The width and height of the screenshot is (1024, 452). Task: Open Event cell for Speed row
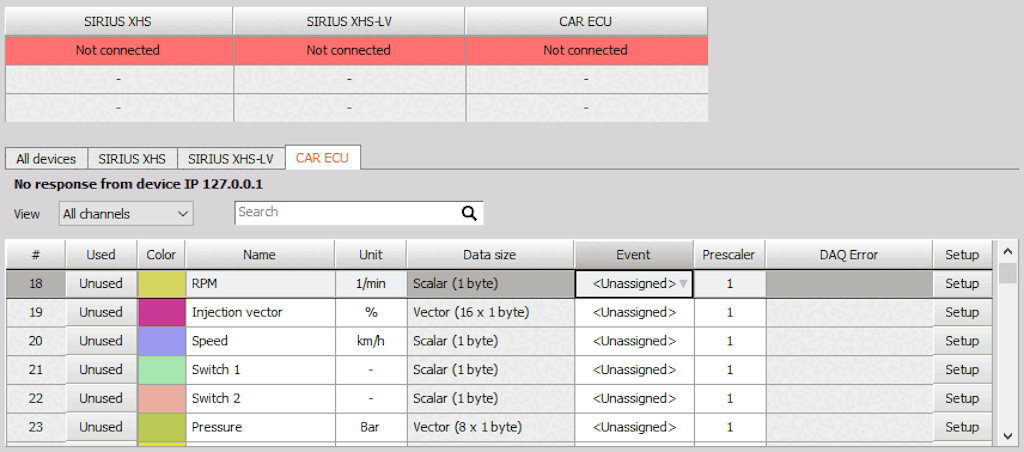click(634, 341)
